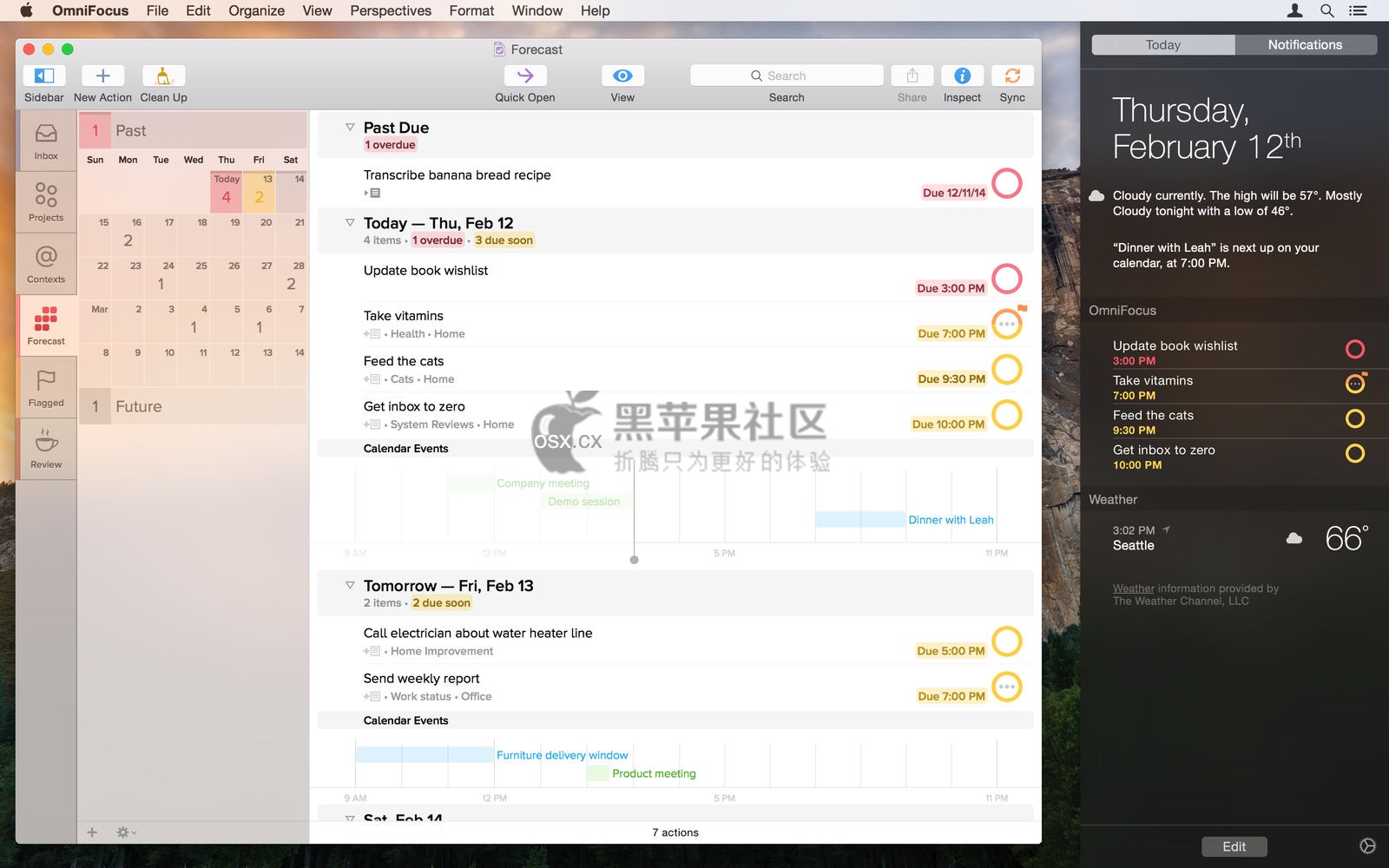Select the Past row in the forecast calendar
This screenshot has height=868, width=1389.
click(x=193, y=130)
